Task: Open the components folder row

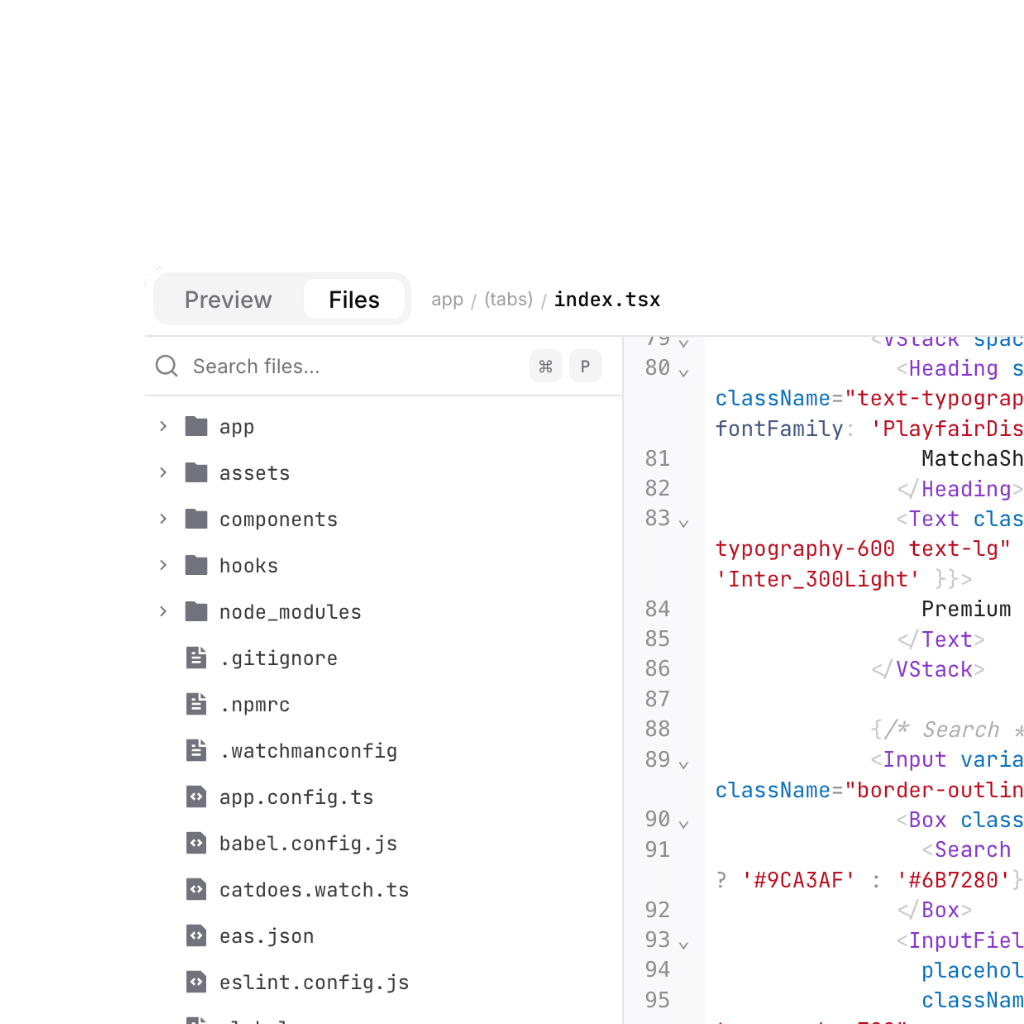Action: [x=383, y=519]
